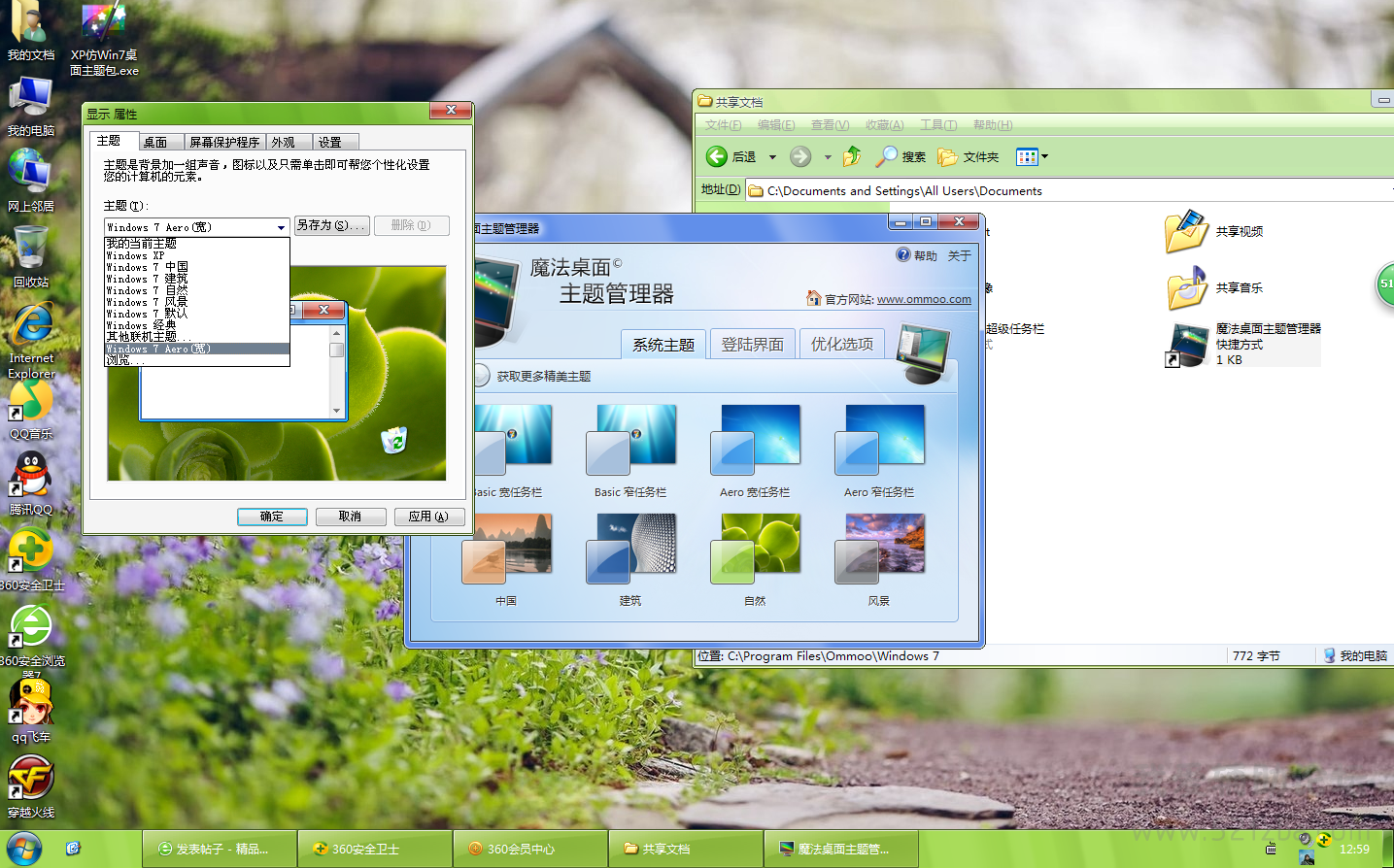Open 魔法桌面主题管理器 shortcut file
This screenshot has width=1394, height=868.
click(1242, 345)
